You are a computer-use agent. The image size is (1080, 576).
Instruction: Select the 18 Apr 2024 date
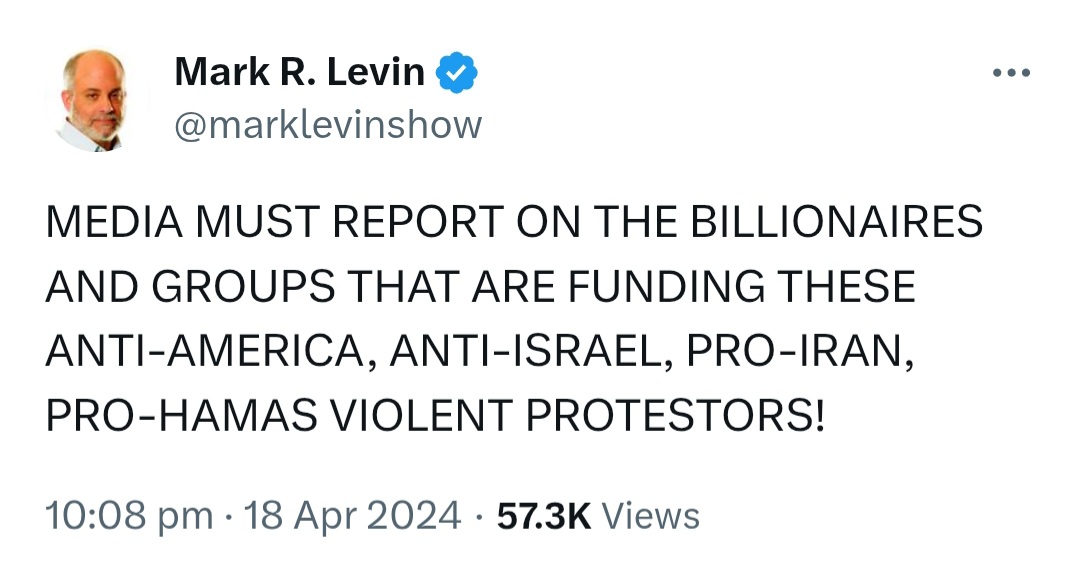pyautogui.click(x=352, y=516)
